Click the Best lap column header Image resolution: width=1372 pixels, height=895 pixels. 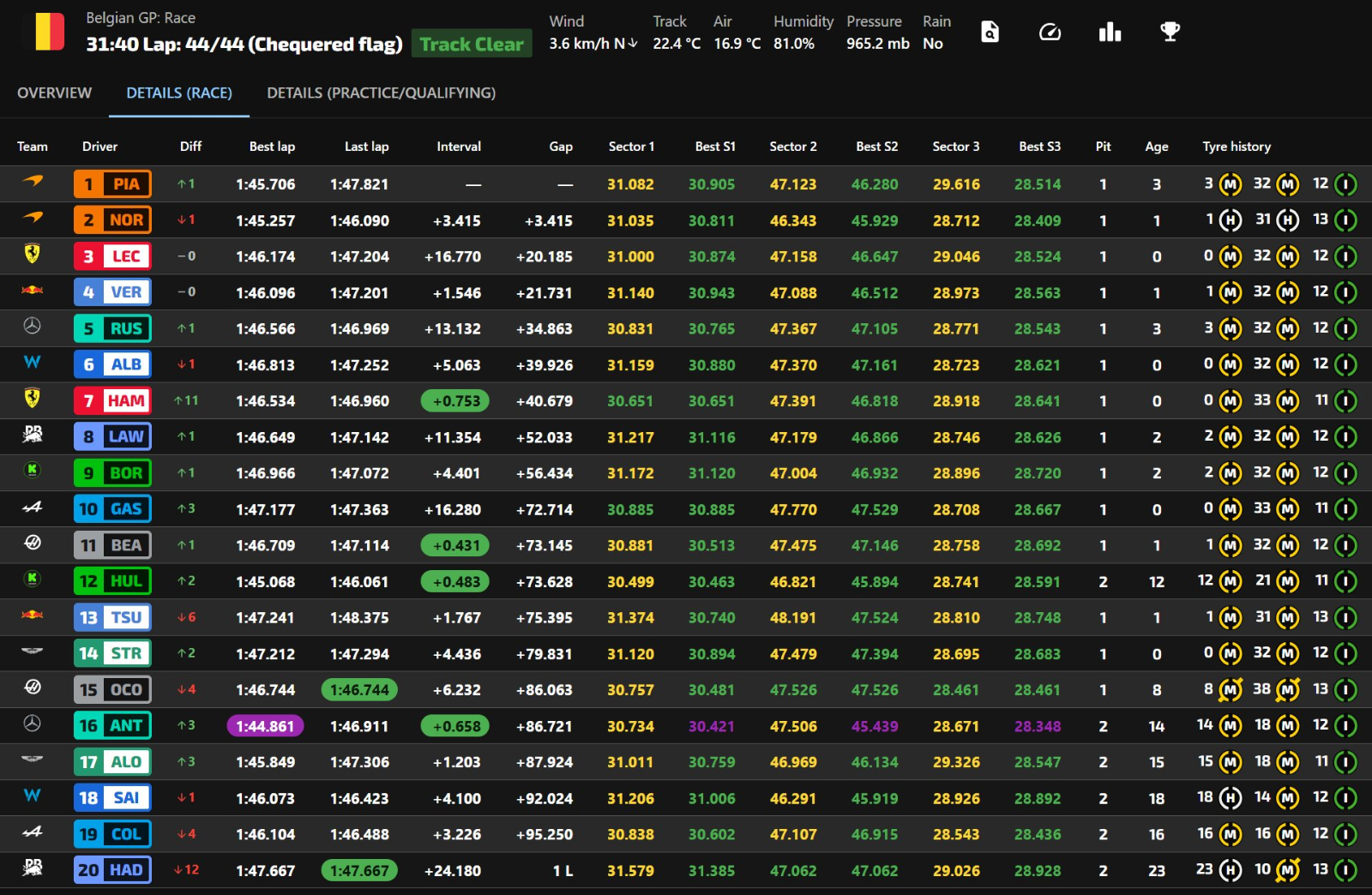click(272, 147)
